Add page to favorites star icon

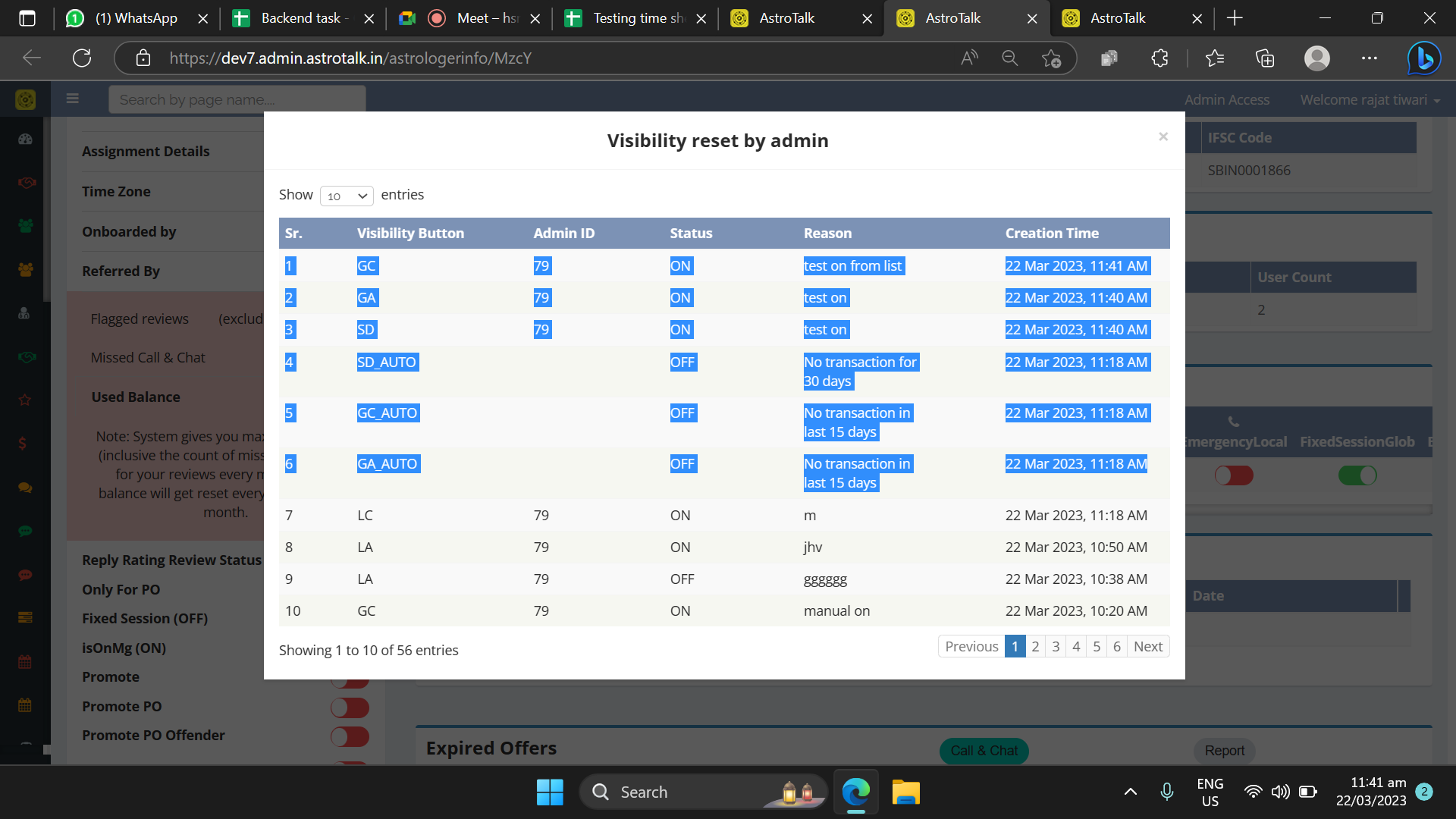(1051, 58)
